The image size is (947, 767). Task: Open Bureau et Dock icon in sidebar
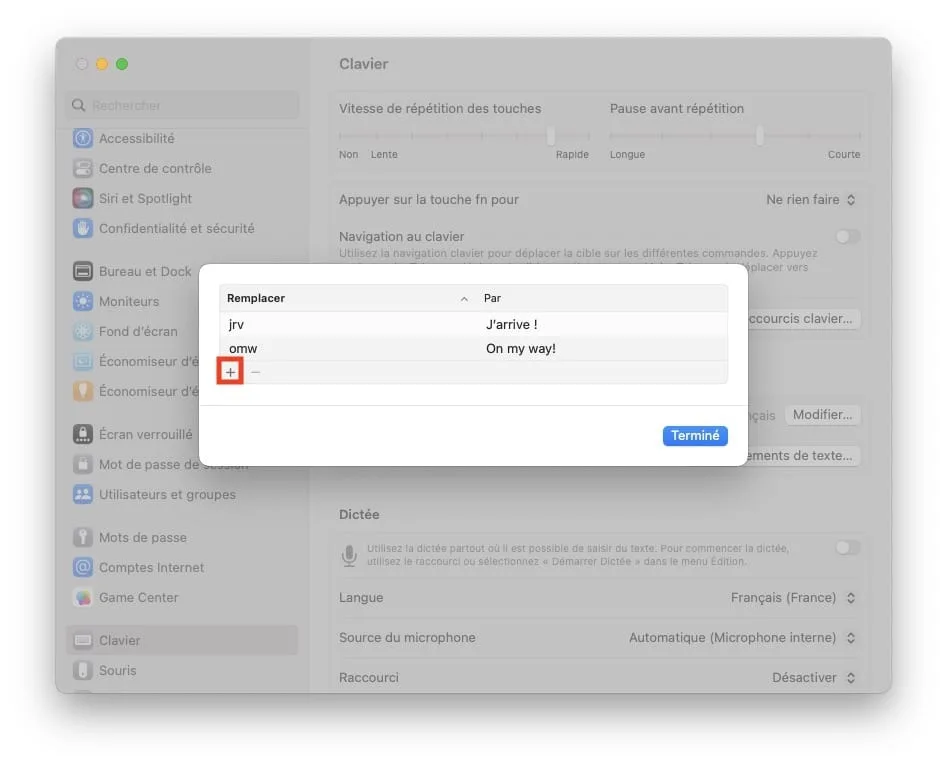[x=83, y=271]
